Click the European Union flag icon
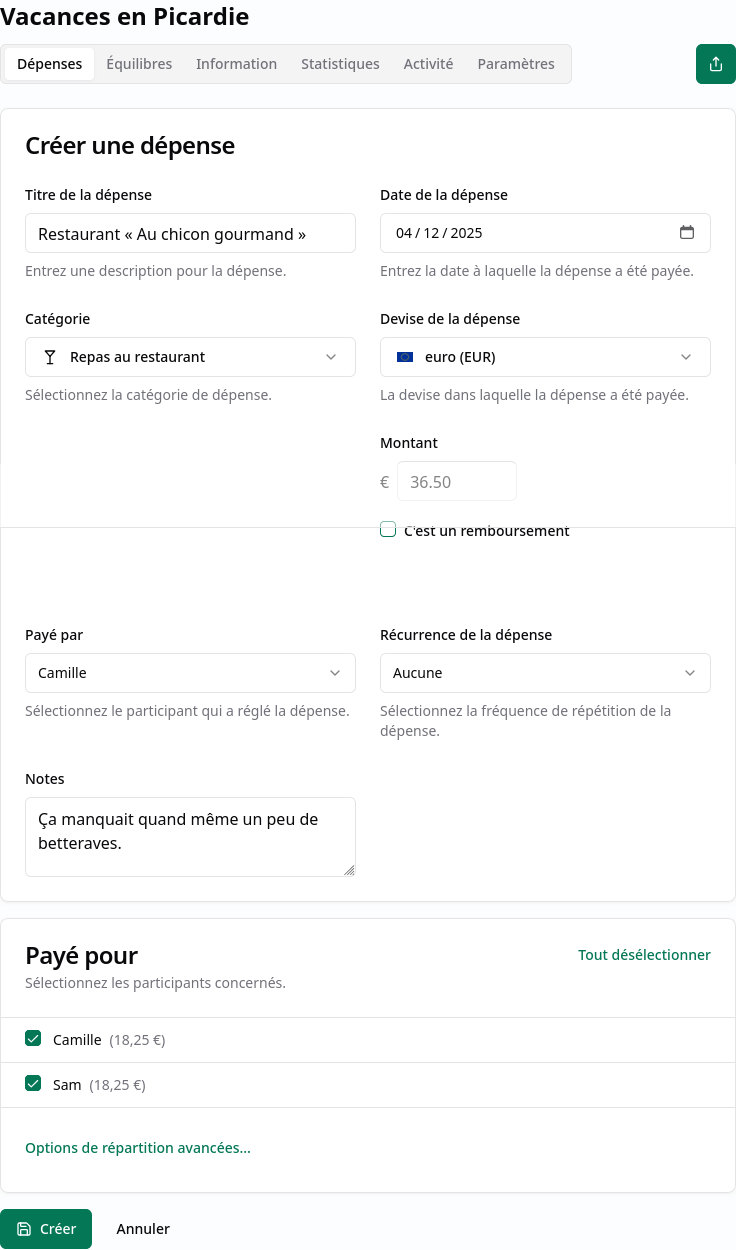 coord(405,357)
